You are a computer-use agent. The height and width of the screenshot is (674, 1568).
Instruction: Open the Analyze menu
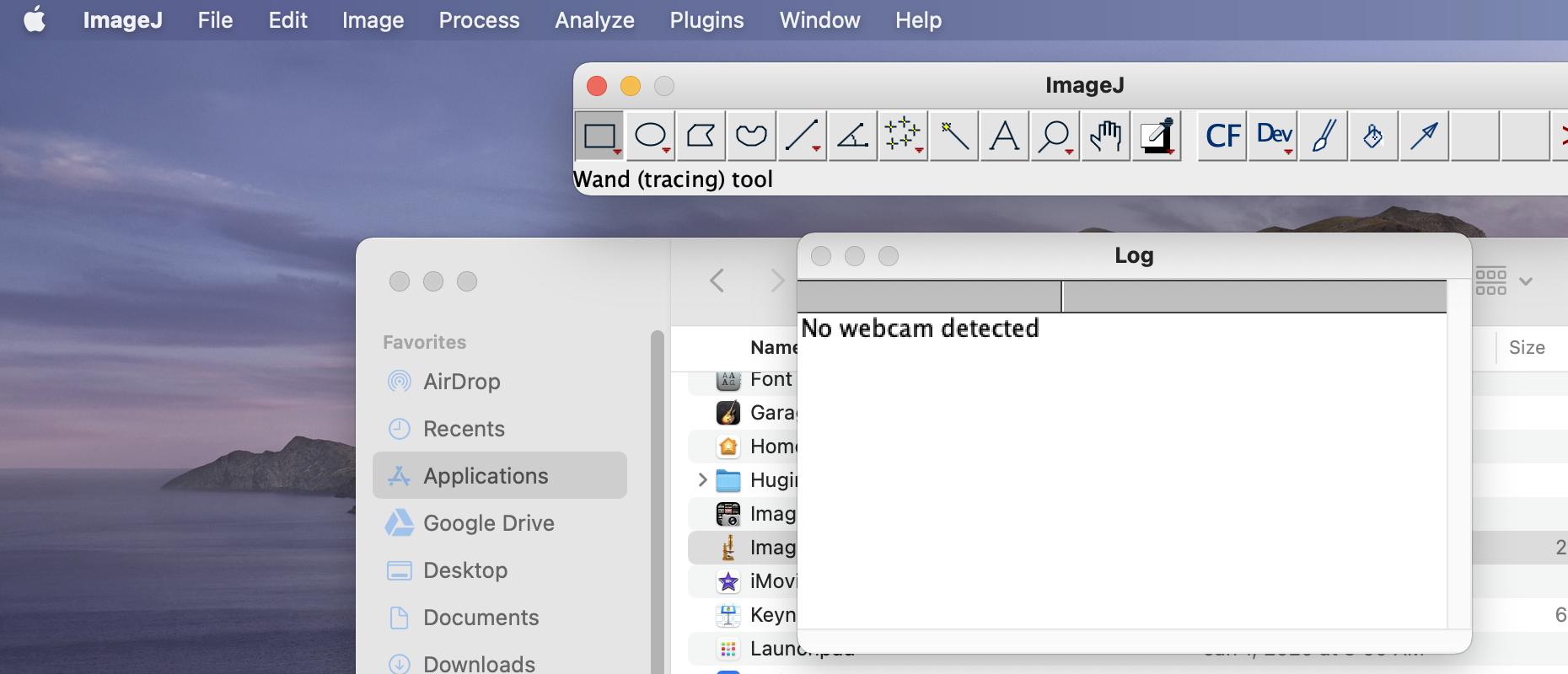(x=594, y=19)
